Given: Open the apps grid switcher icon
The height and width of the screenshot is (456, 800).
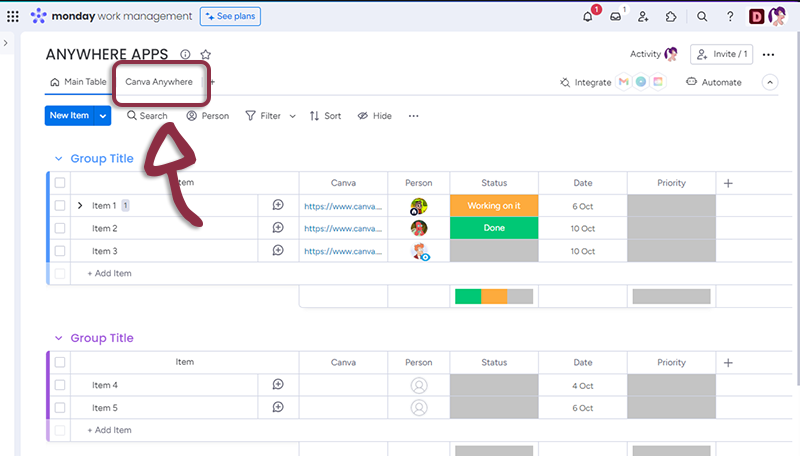Looking at the screenshot, I should [x=12, y=16].
